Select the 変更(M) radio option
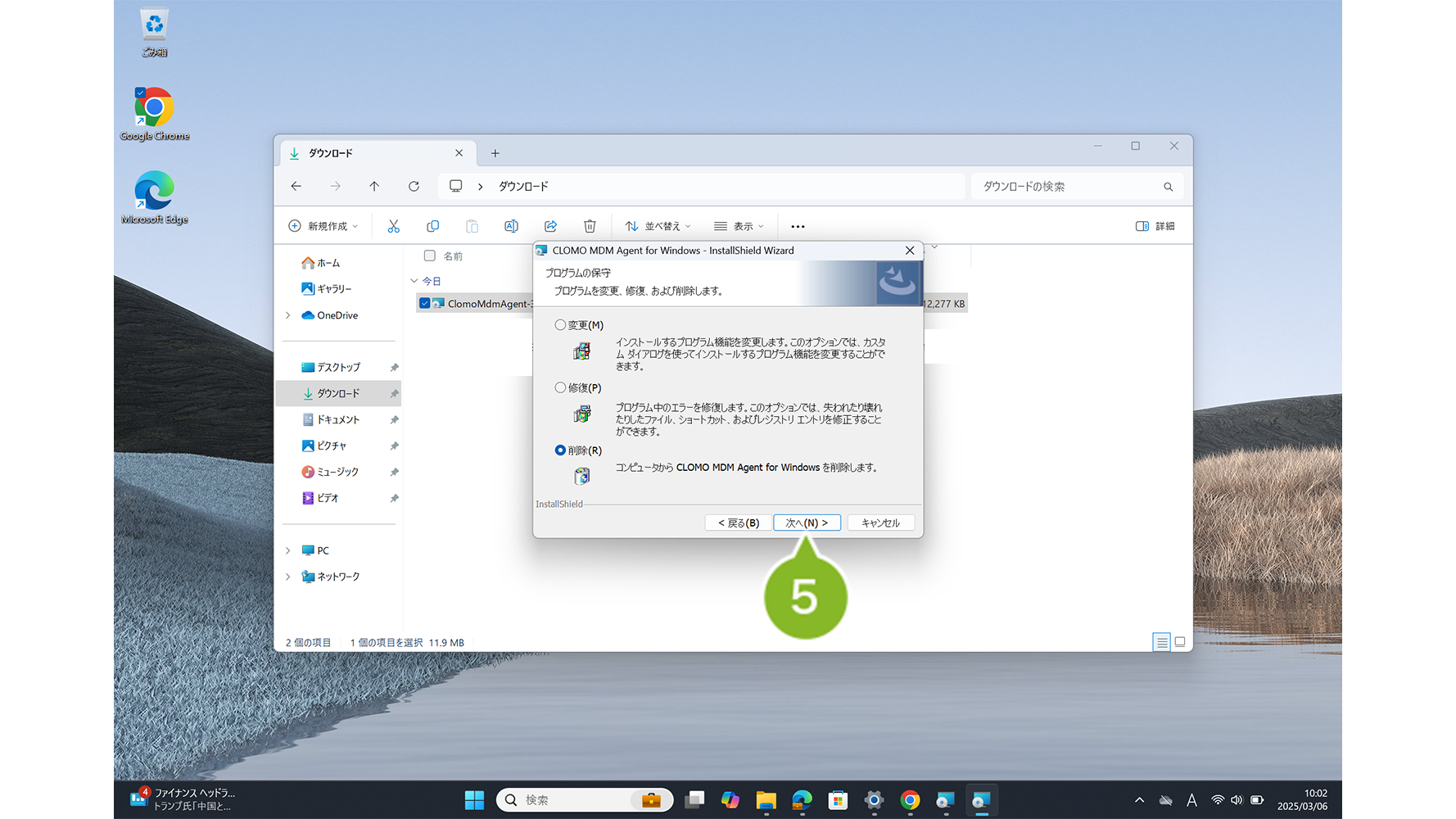The height and width of the screenshot is (819, 1456). 560,325
